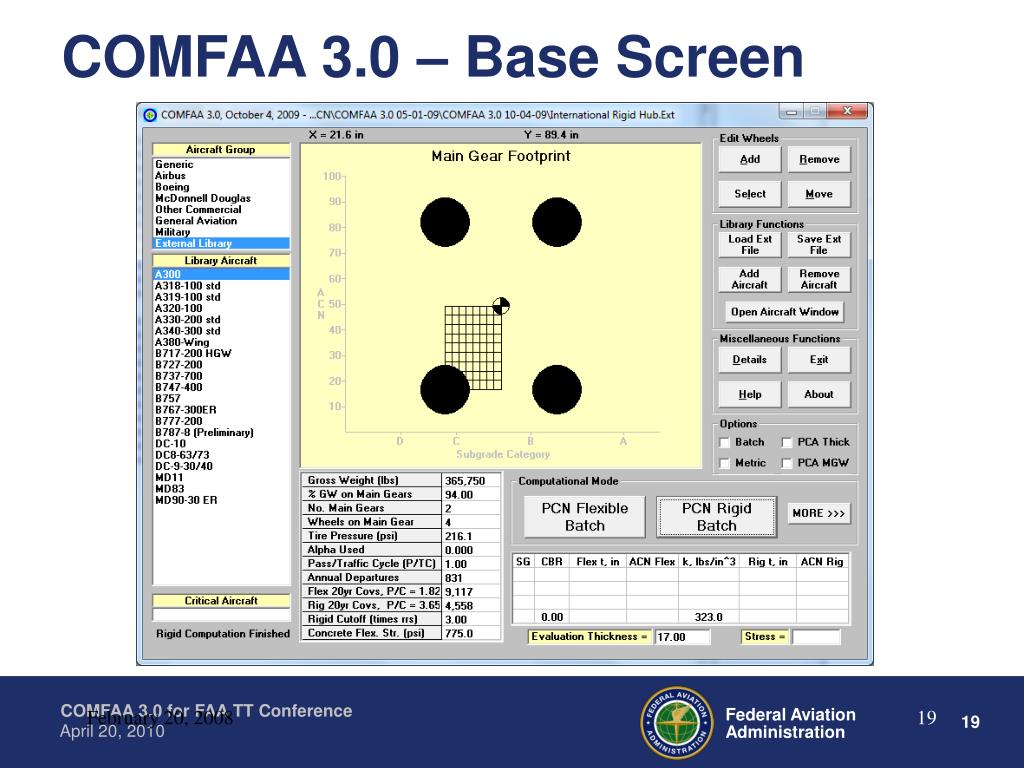Edit Tire Pressure value 216.1
This screenshot has width=1024, height=768.
[472, 536]
